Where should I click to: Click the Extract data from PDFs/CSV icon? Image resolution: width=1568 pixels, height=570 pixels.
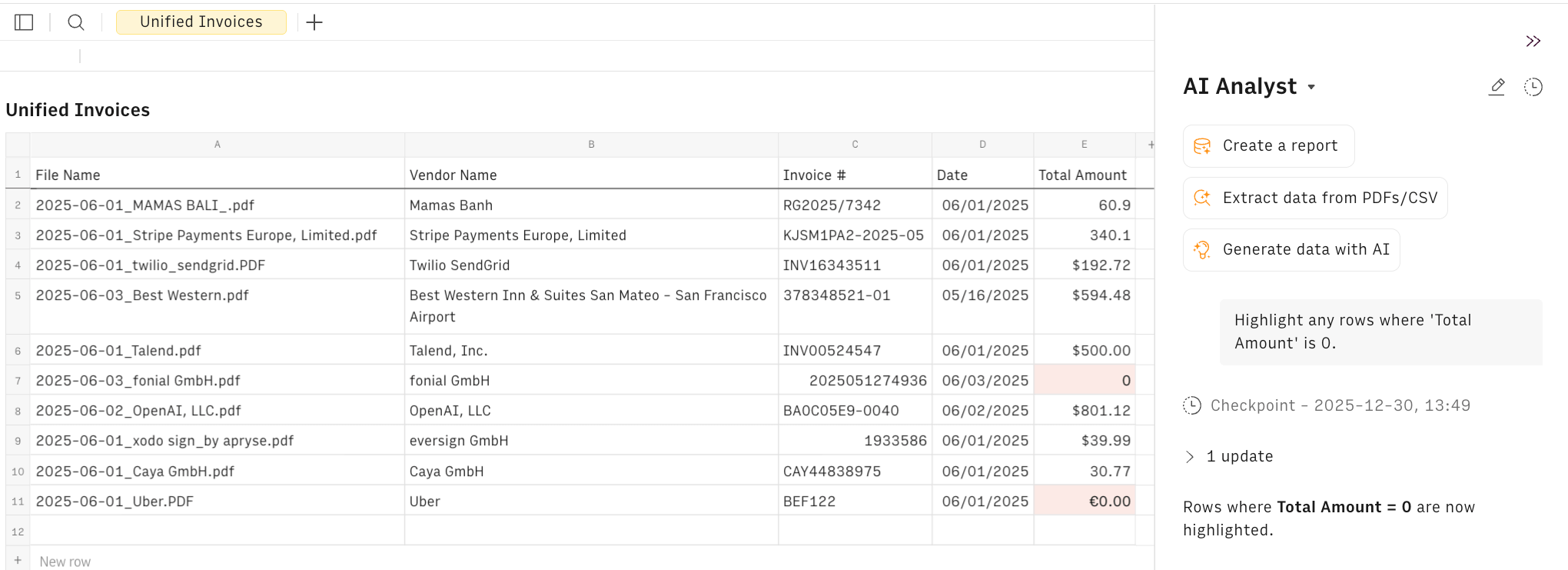pyautogui.click(x=1202, y=198)
